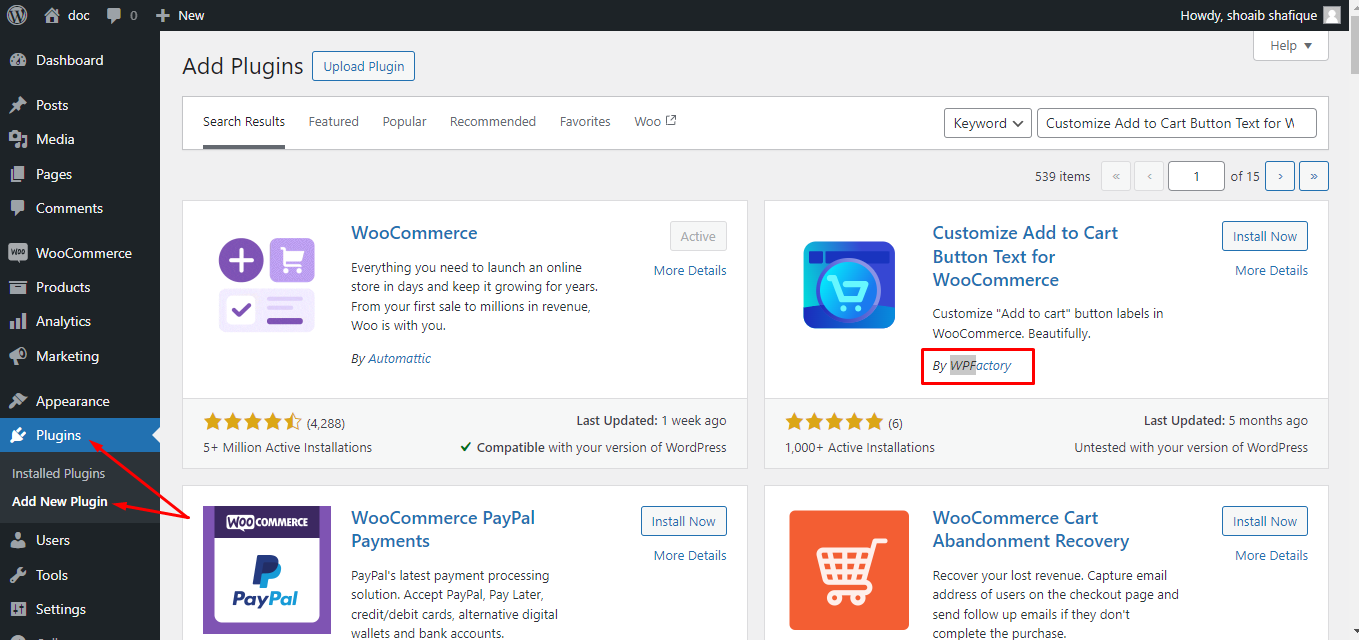Switch to the Popular tab
The image size is (1359, 640).
pos(404,122)
